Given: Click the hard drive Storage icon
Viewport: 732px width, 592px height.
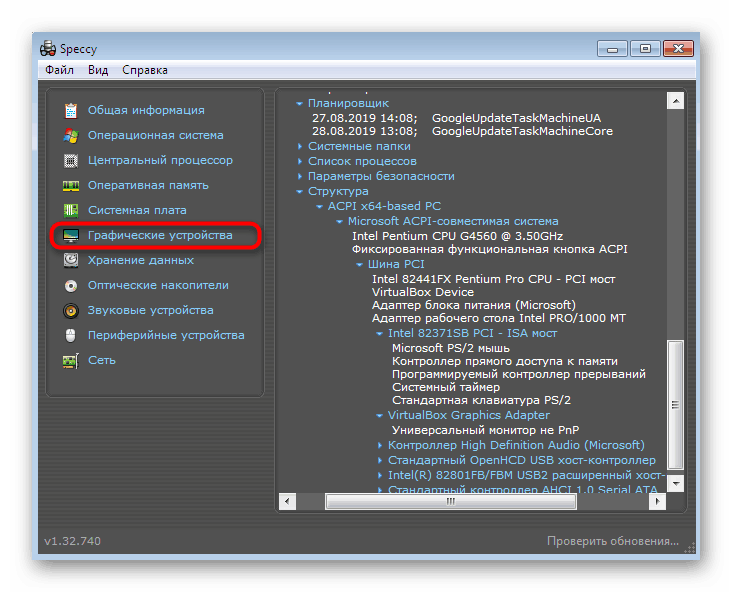Looking at the screenshot, I should click(71, 261).
